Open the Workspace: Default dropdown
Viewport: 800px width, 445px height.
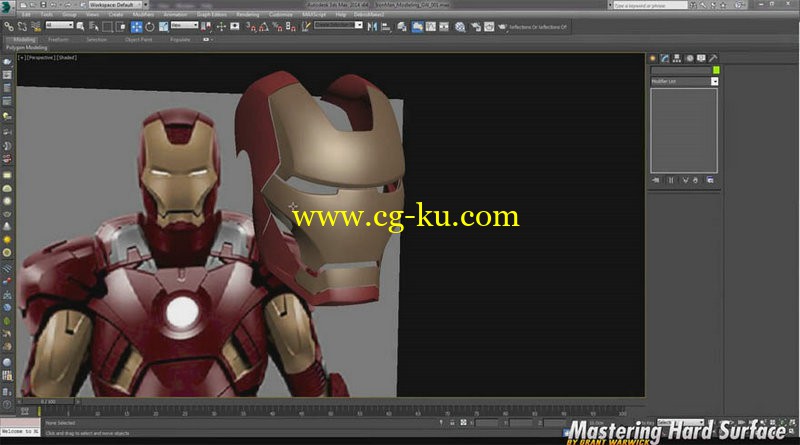(118, 5)
